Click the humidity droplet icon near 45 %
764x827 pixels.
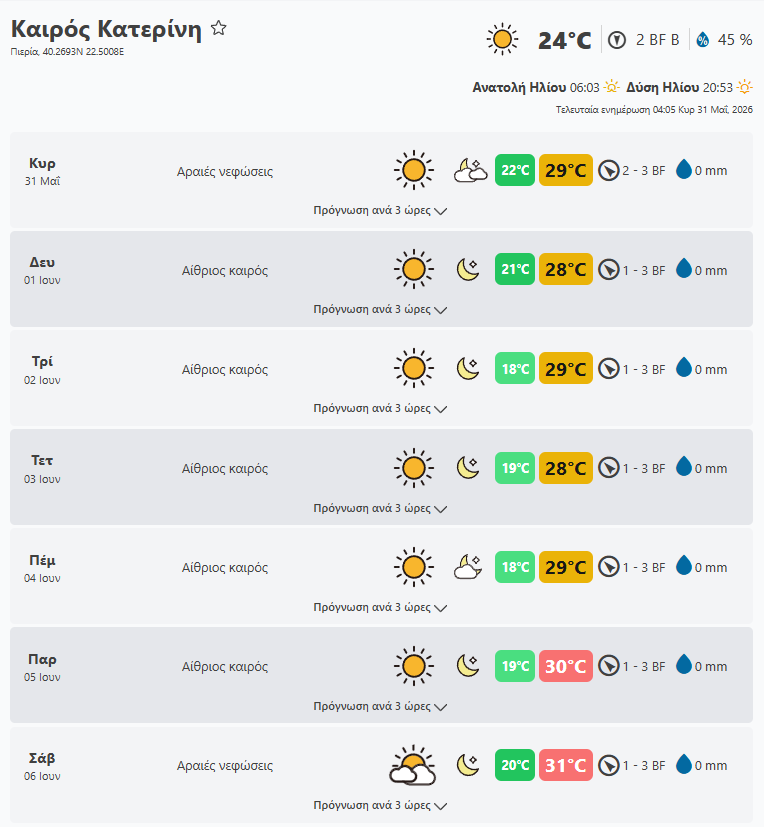[x=702, y=40]
